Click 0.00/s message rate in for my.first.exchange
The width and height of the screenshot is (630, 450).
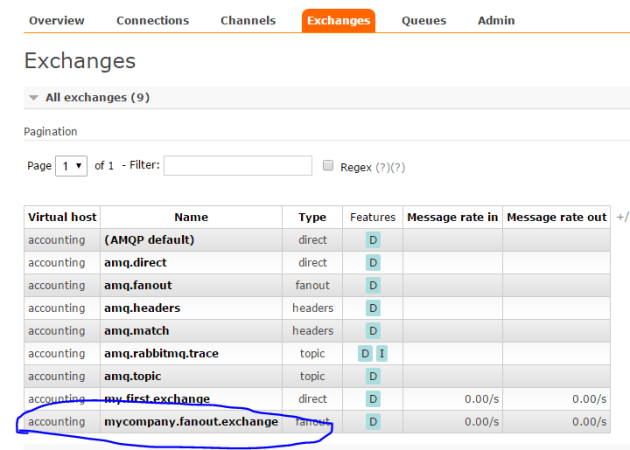[482, 399]
